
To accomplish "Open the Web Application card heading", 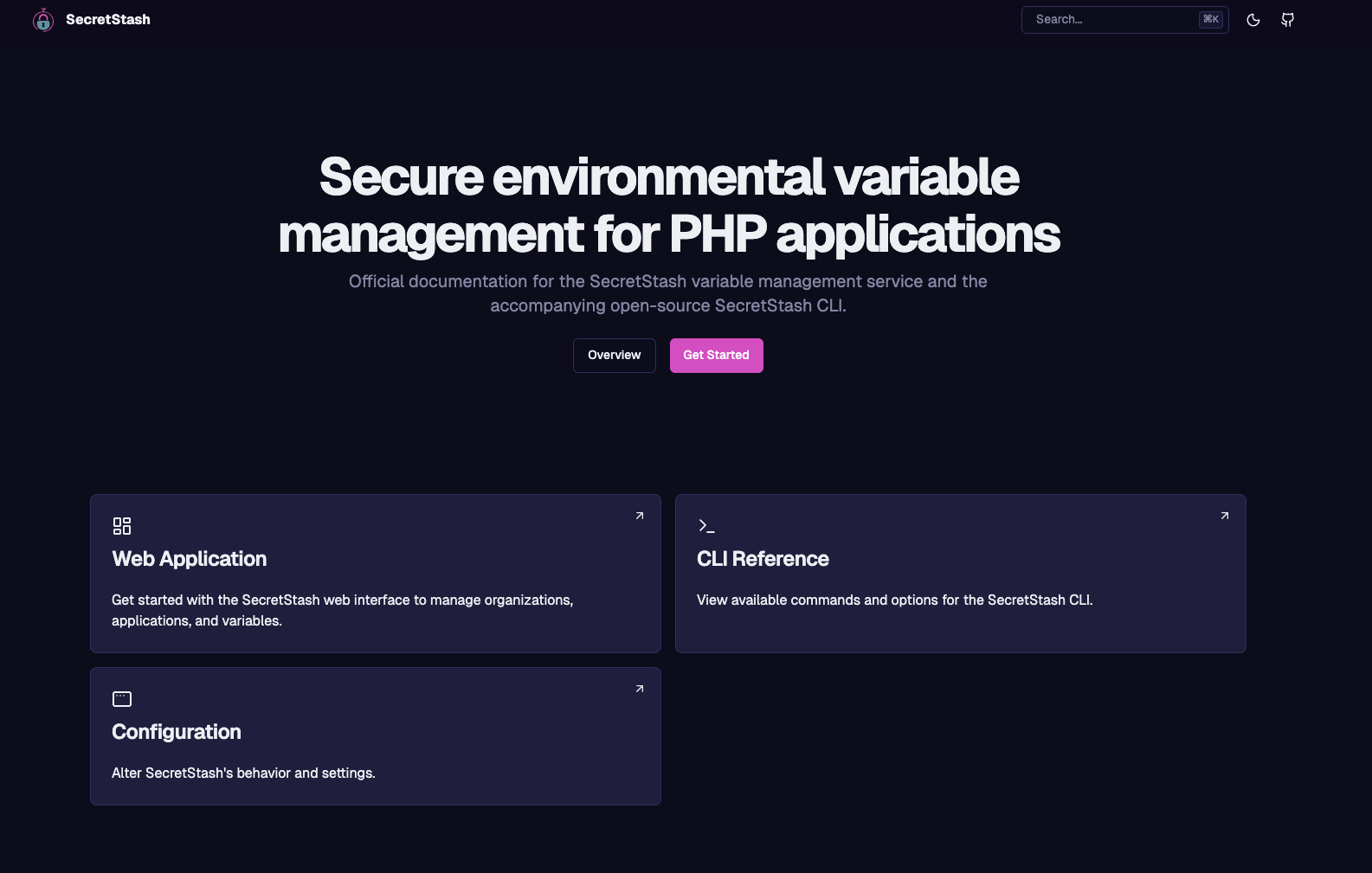I will [190, 559].
